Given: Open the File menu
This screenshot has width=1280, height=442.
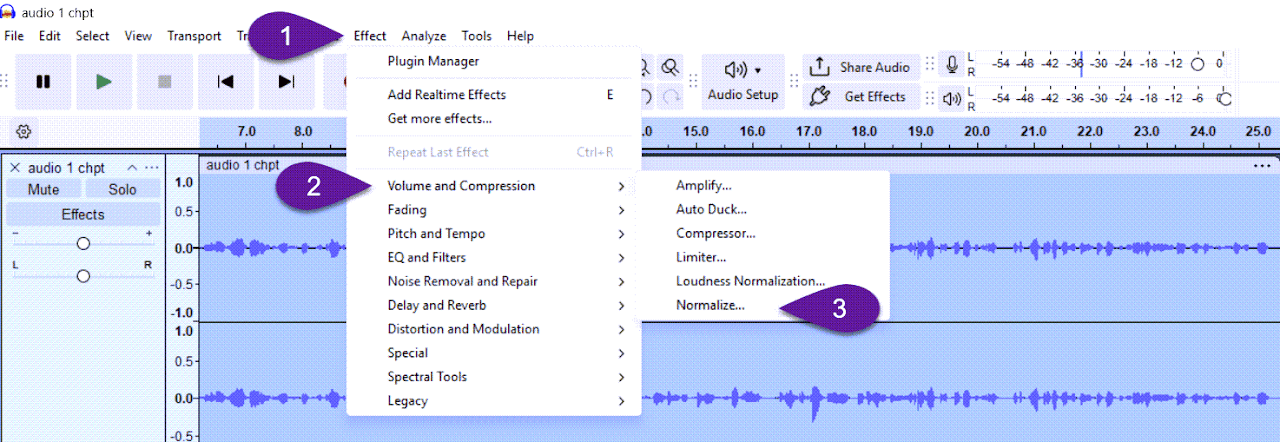Looking at the screenshot, I should [x=14, y=36].
